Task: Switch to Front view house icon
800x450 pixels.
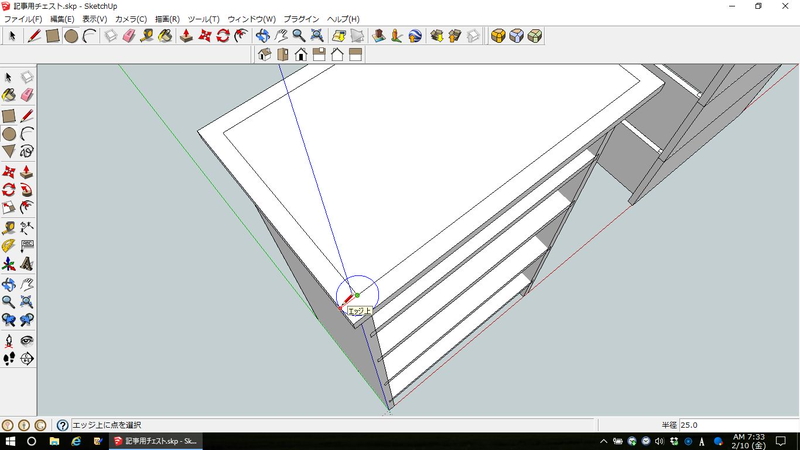Action: [301, 55]
